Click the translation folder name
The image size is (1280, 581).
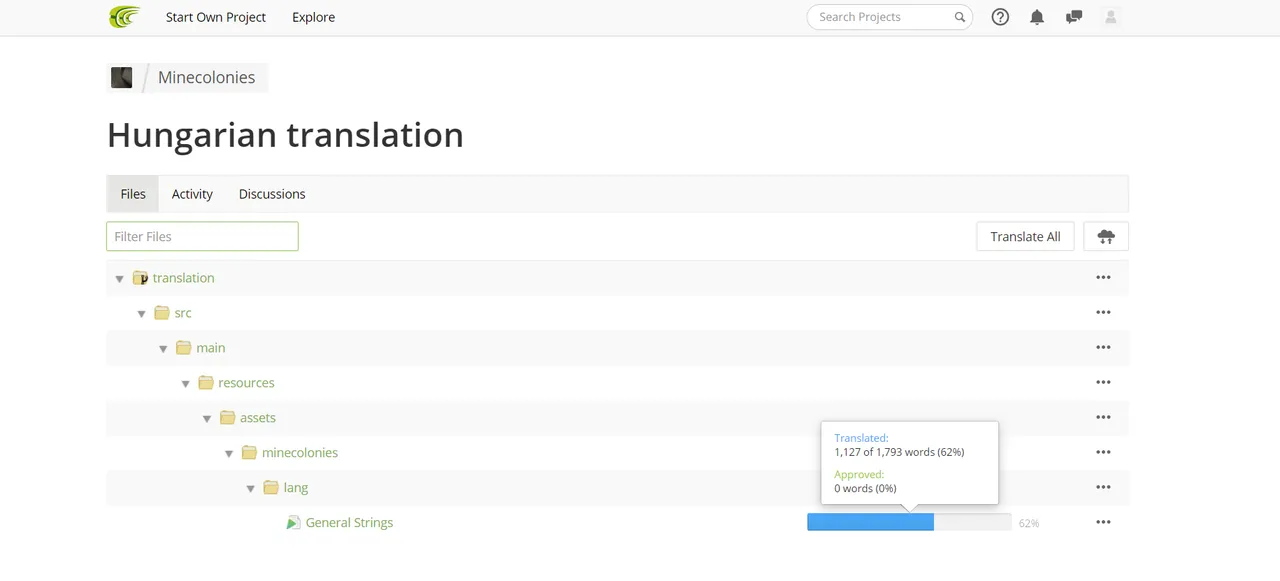(183, 278)
